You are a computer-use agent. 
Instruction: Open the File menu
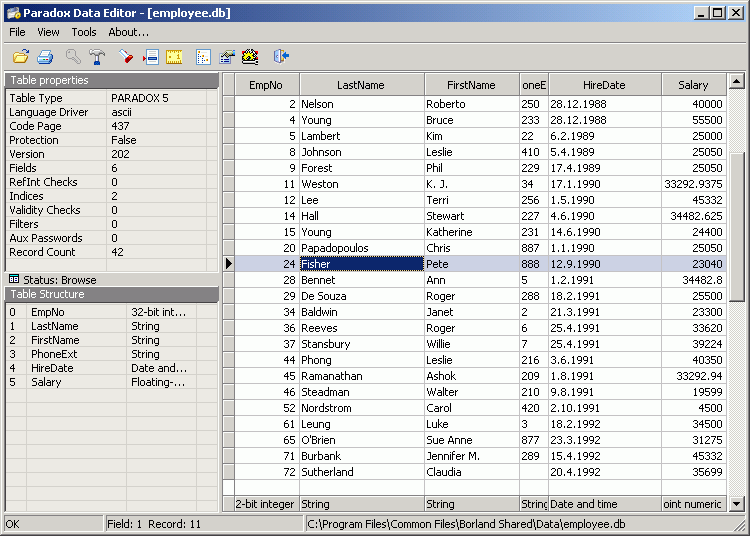(17, 32)
